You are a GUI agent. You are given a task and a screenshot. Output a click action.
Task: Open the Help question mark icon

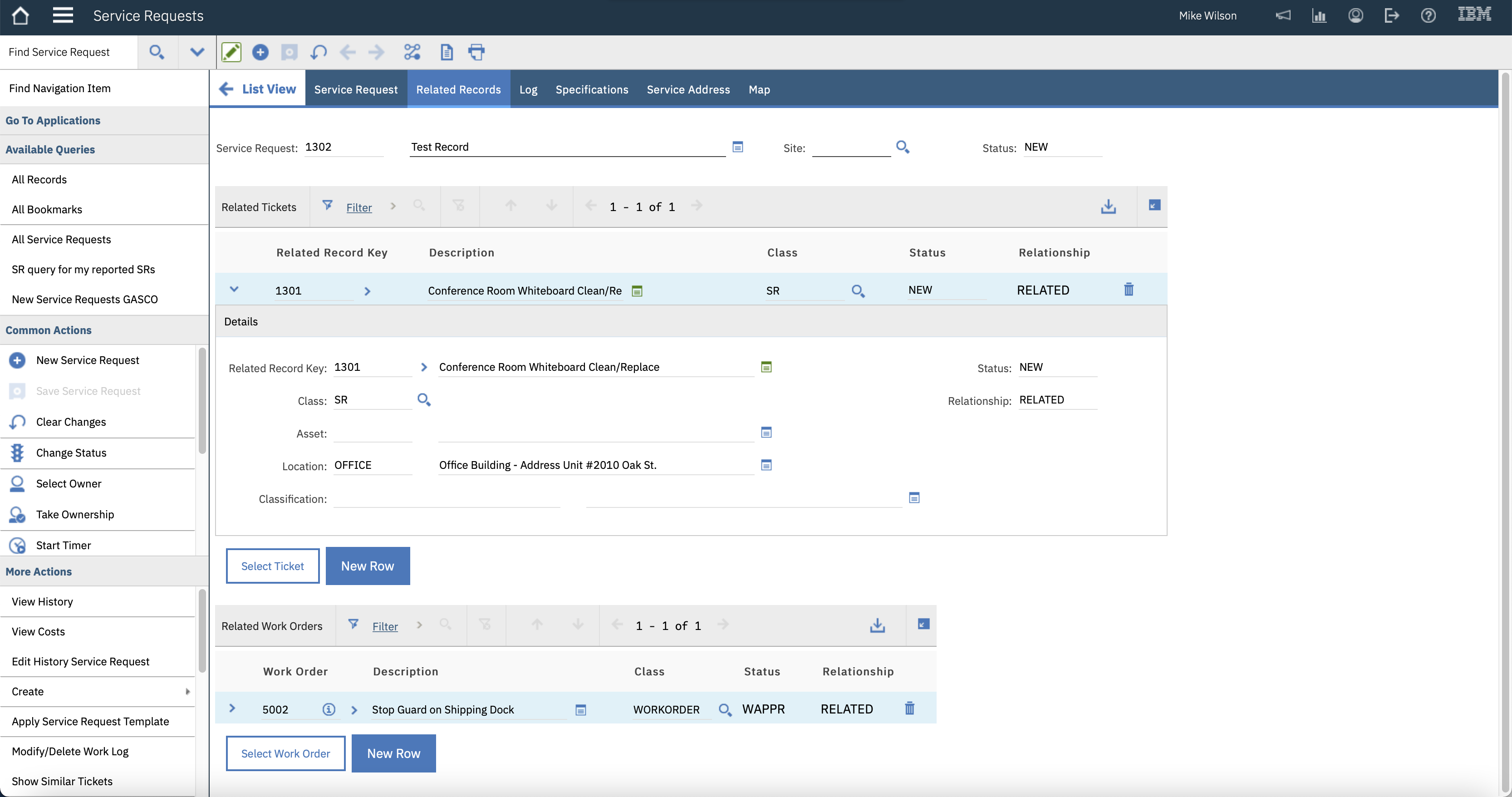click(x=1428, y=16)
